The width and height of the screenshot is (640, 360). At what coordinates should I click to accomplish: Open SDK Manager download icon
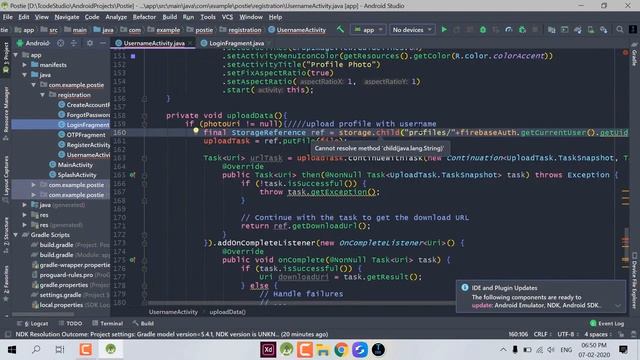[x=604, y=30]
